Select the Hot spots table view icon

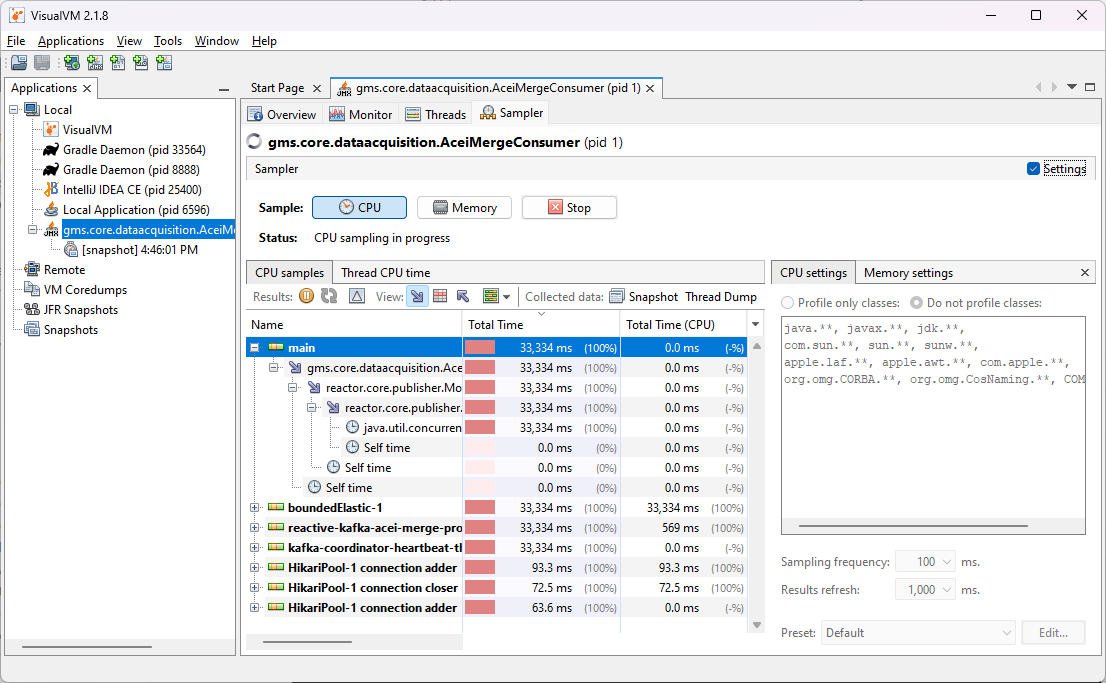tap(440, 296)
